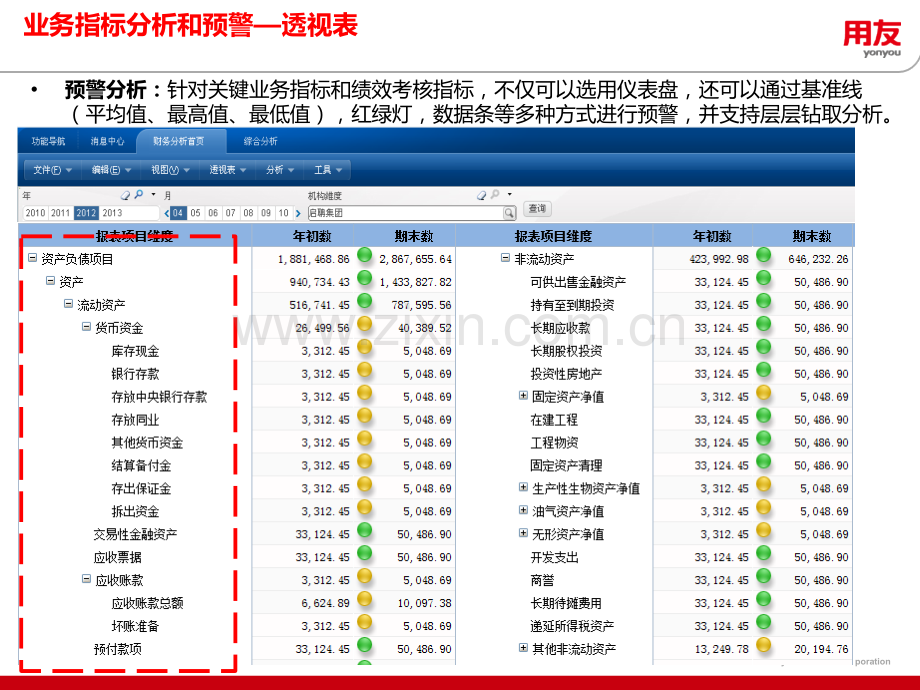
Task: Click the eraser icon for 机构维度 filter
Action: click(x=481, y=195)
